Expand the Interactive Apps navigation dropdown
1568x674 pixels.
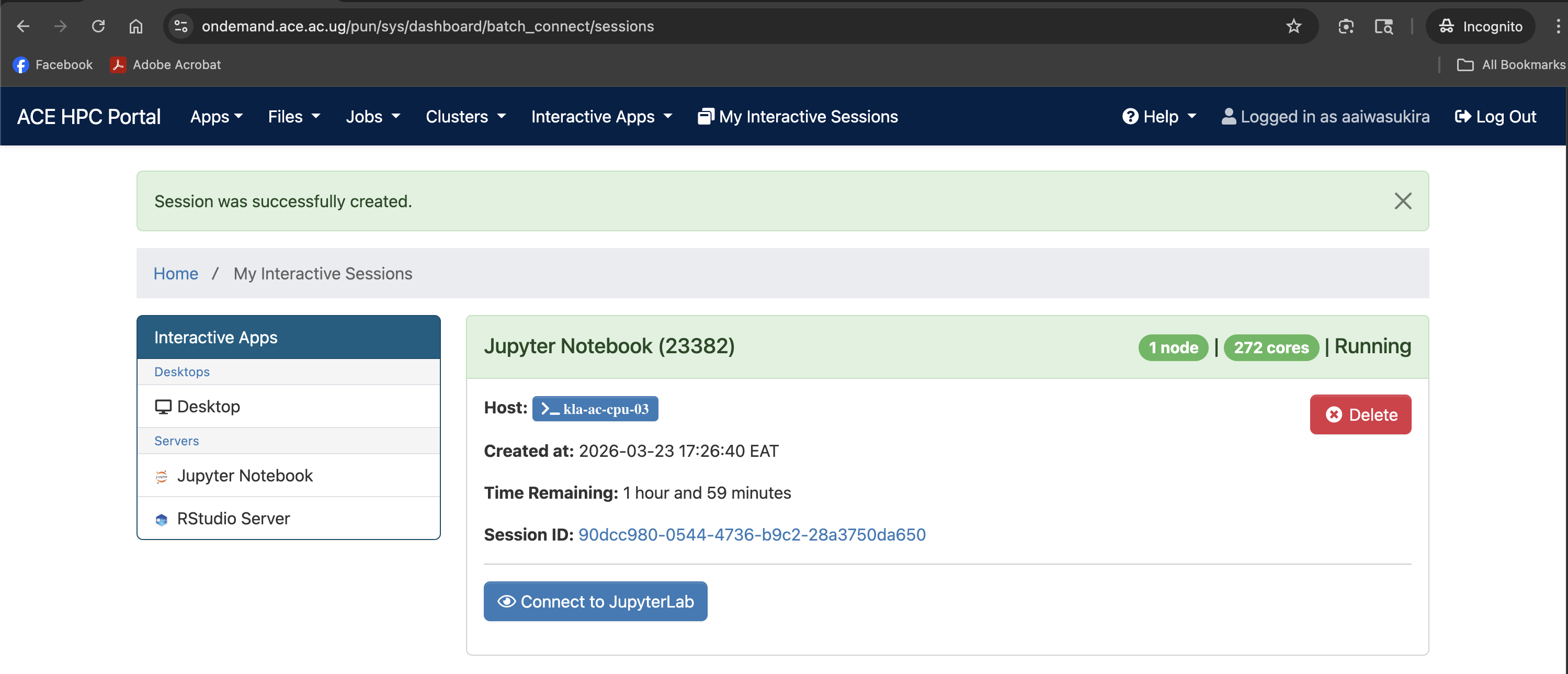click(601, 116)
